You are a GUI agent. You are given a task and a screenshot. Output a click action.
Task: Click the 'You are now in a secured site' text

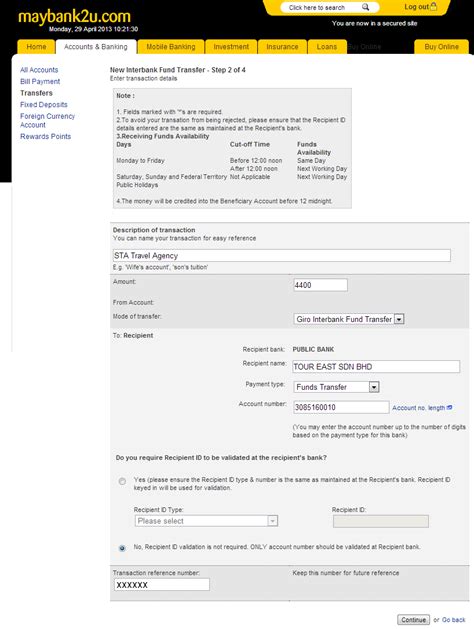(375, 24)
